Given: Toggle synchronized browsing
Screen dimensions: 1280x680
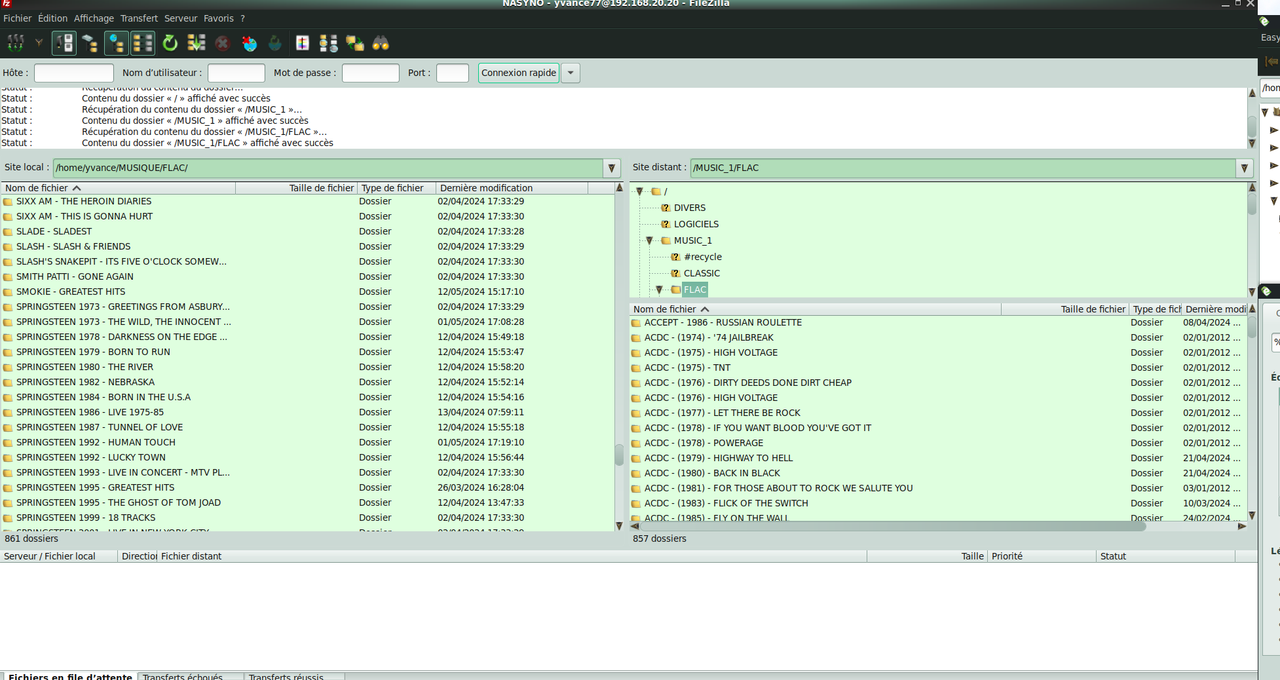Looking at the screenshot, I should point(355,43).
